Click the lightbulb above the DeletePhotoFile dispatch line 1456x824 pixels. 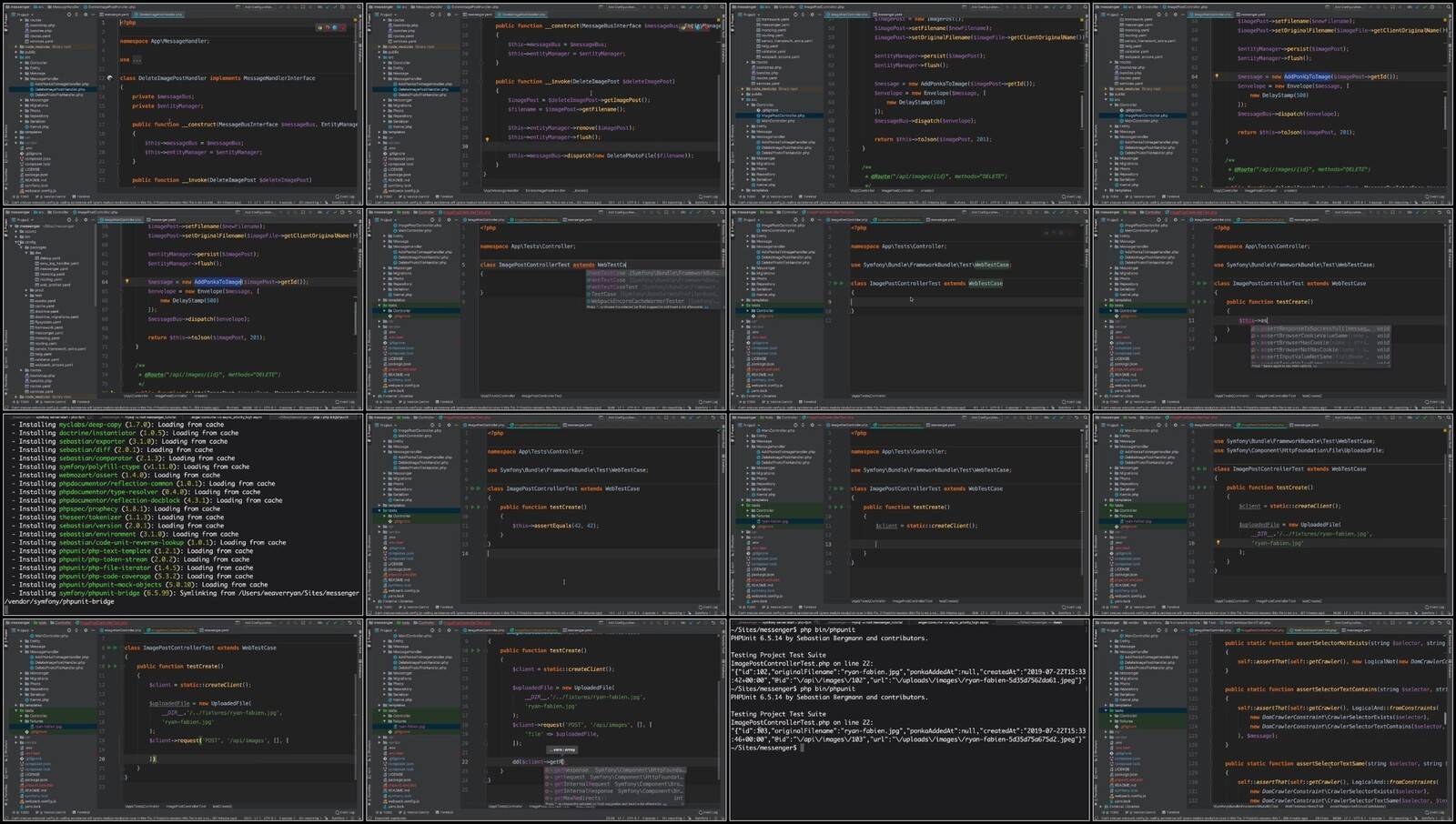pyautogui.click(x=487, y=140)
